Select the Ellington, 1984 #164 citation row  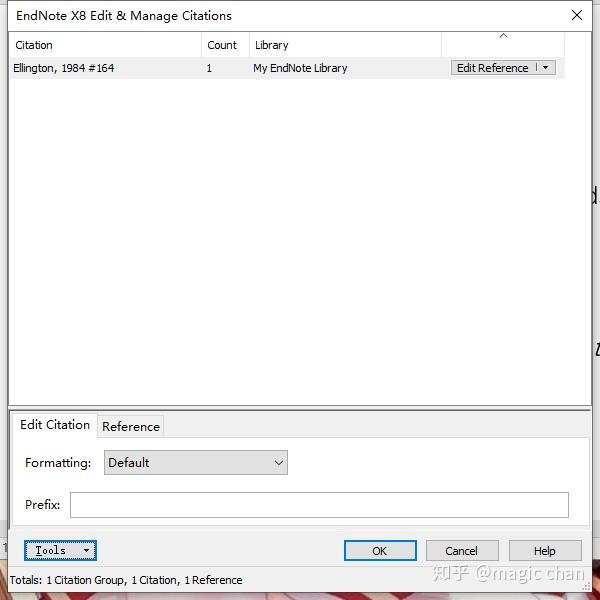pos(287,68)
